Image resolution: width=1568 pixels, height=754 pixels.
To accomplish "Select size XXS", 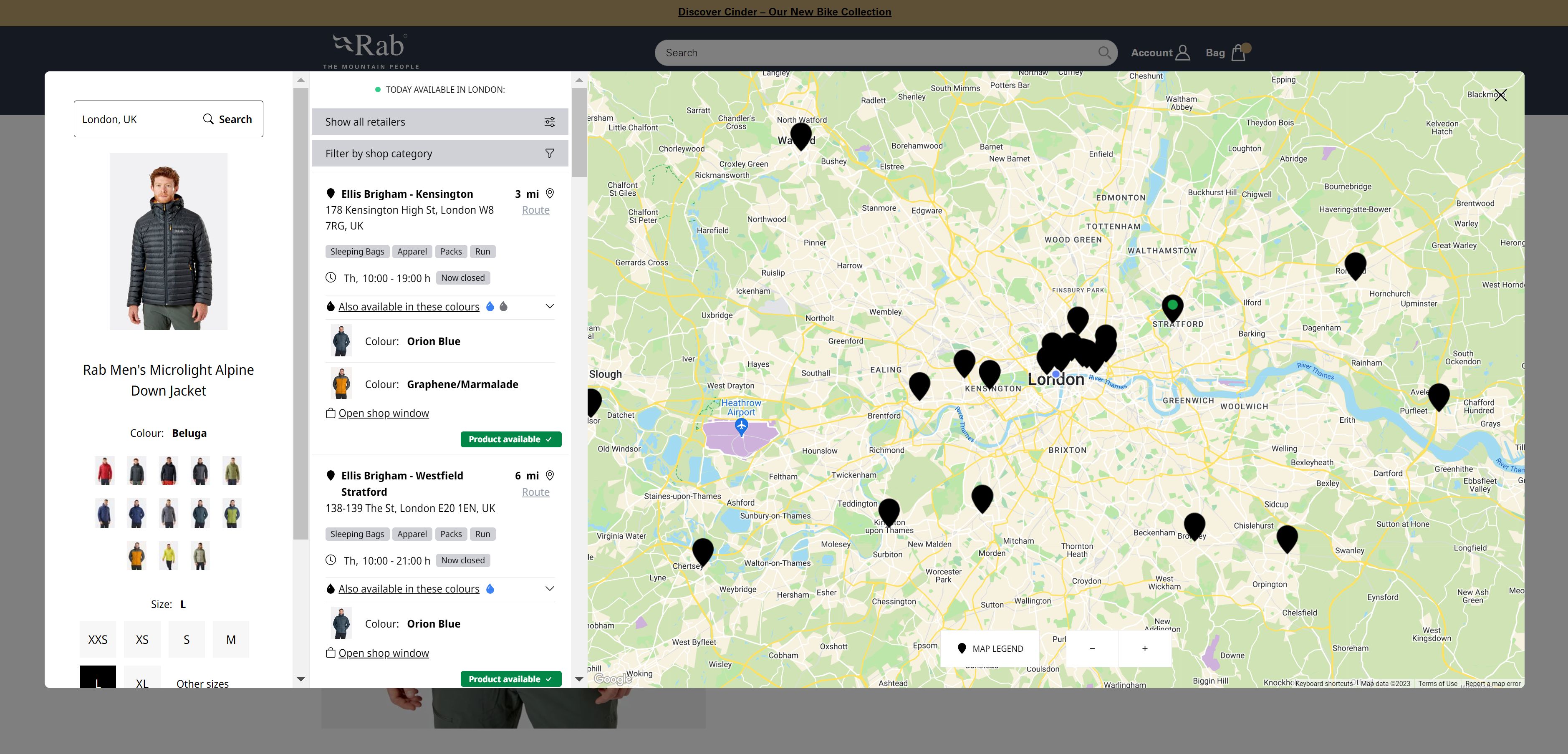I will click(x=97, y=639).
